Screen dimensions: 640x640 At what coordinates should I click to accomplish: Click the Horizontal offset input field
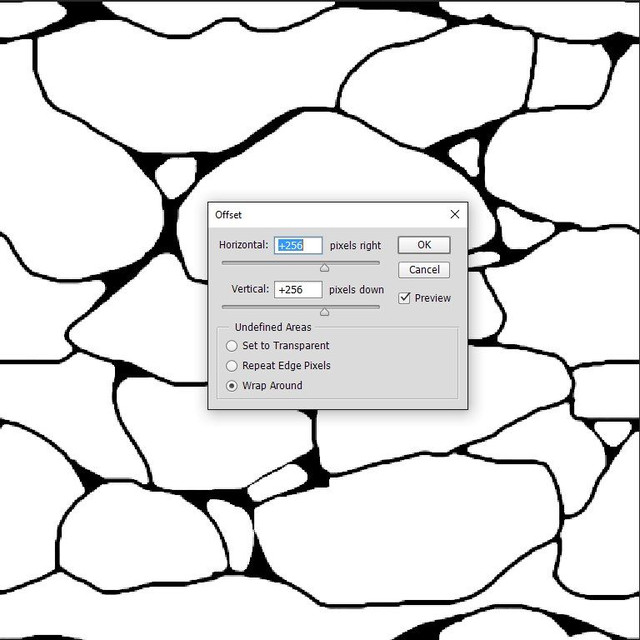[298, 245]
